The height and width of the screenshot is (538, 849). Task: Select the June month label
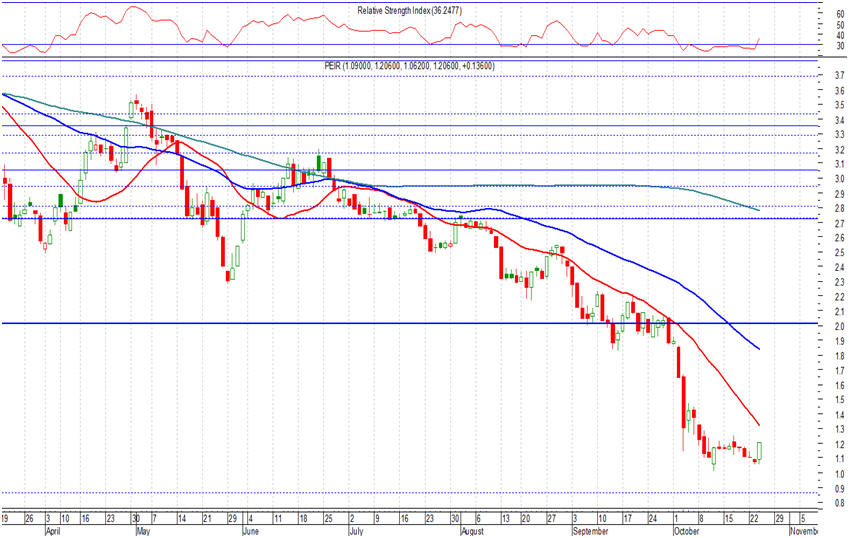tap(251, 531)
